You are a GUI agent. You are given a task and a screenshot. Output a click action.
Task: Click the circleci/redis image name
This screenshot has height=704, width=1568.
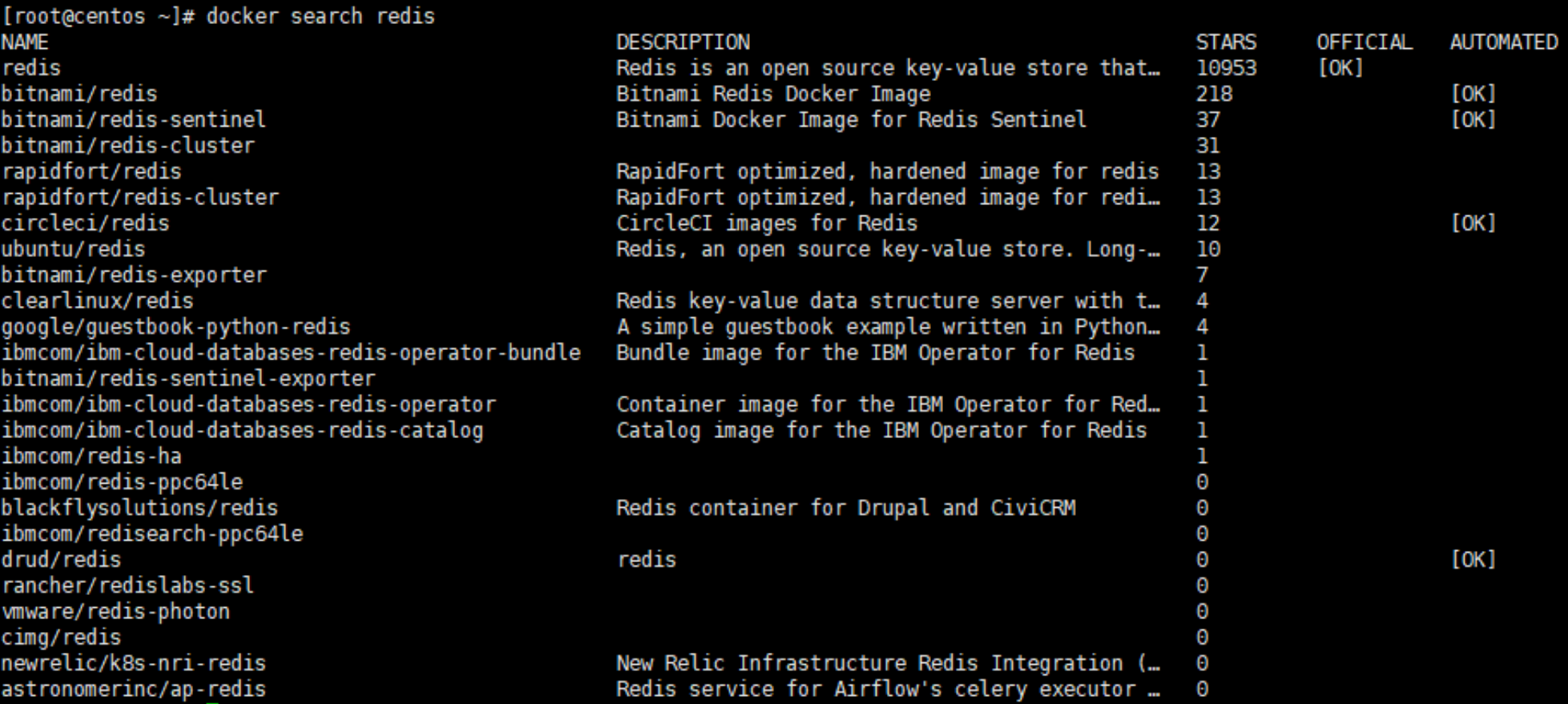point(85,223)
